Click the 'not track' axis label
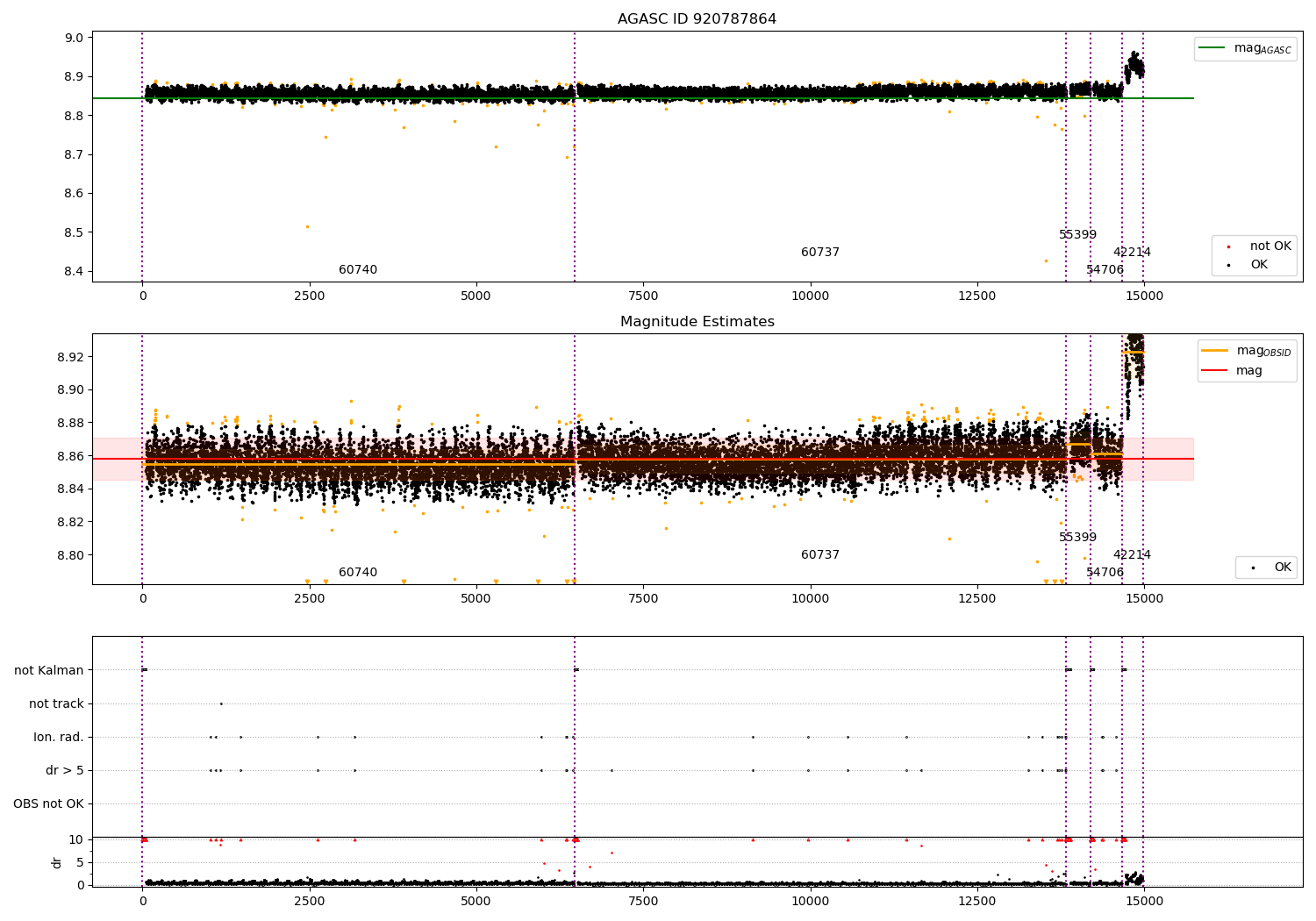This screenshot has width=1316, height=921. tap(56, 703)
